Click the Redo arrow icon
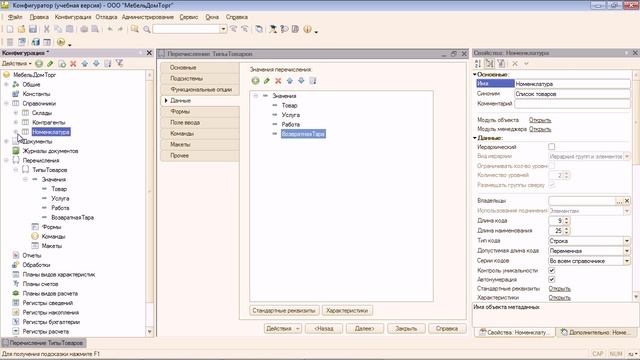This screenshot has height=360, width=640. (x=120, y=29)
